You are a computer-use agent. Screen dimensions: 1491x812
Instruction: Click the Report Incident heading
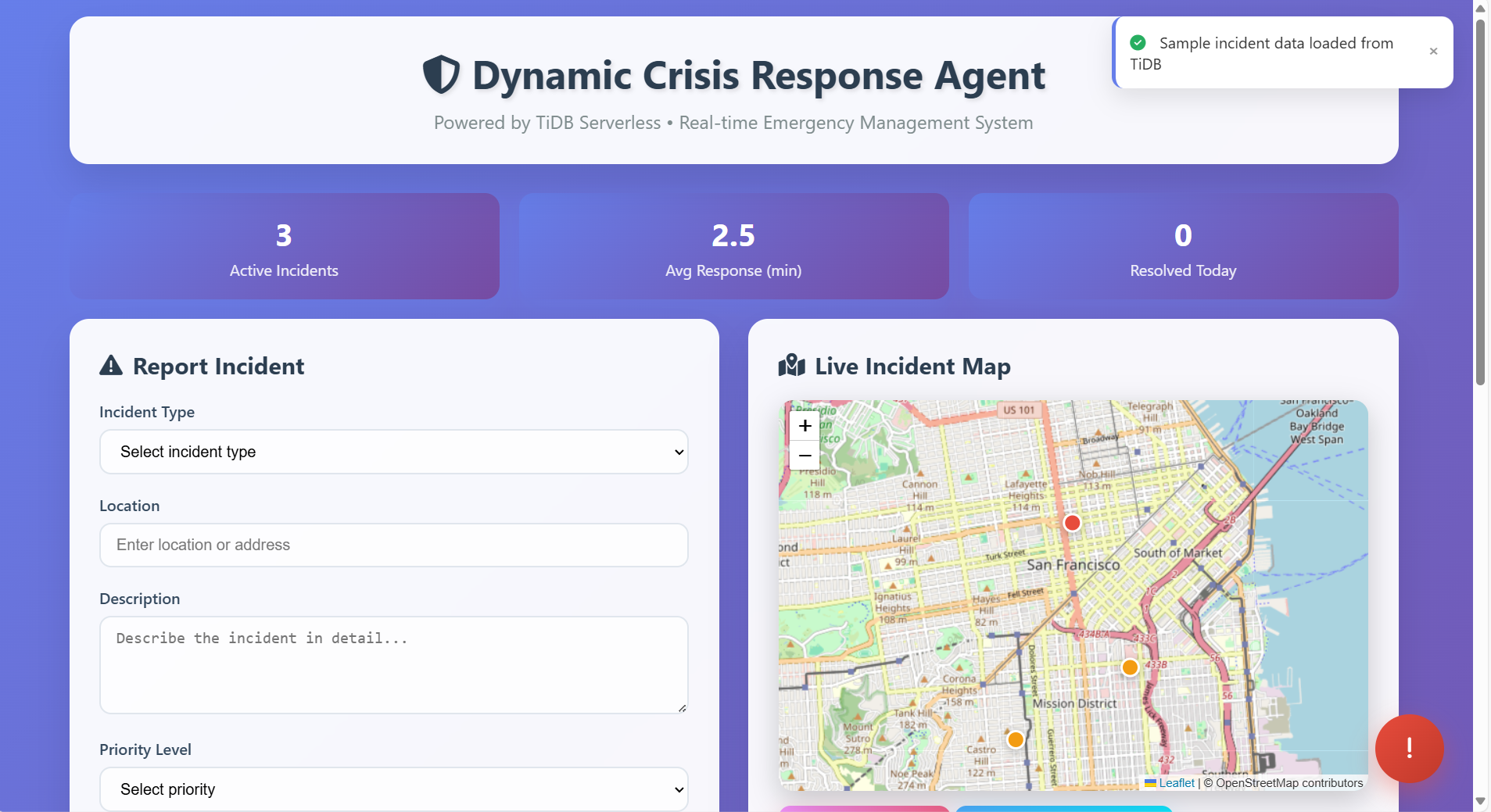(x=218, y=367)
